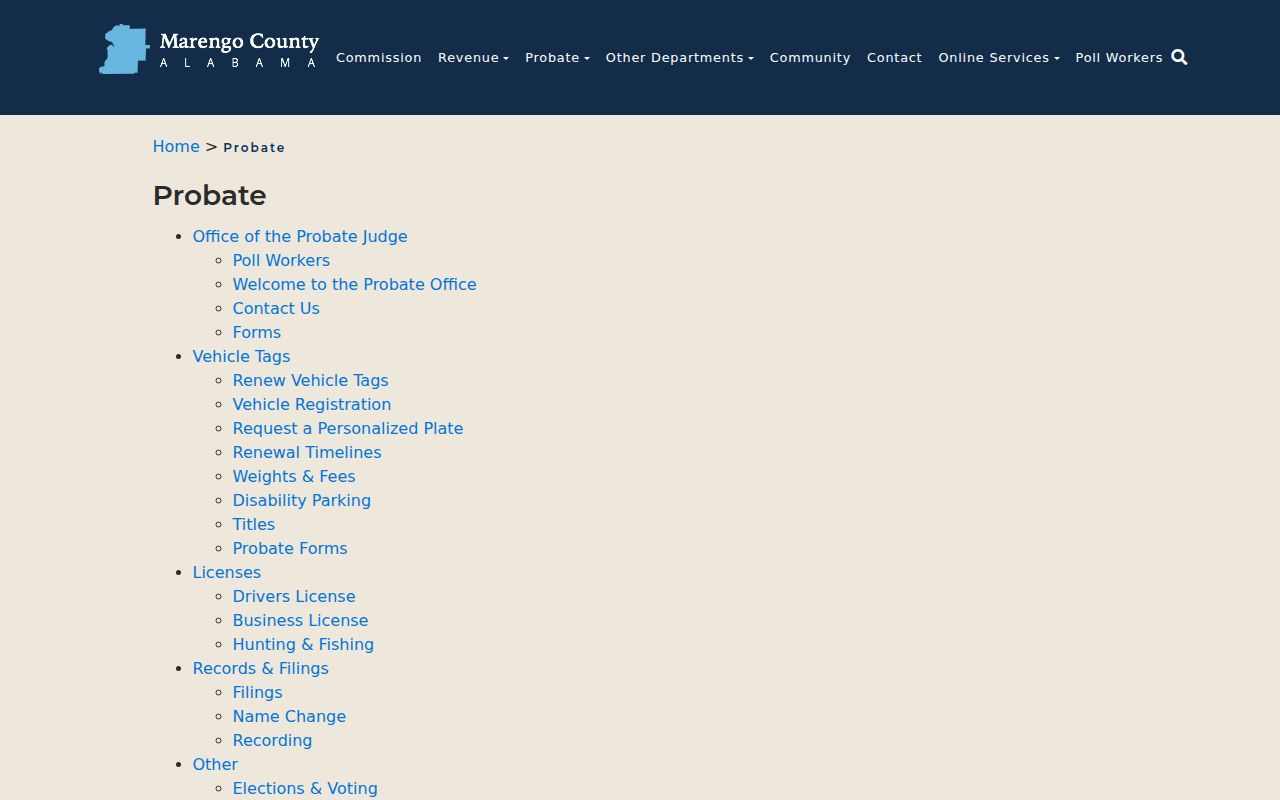
Task: Click the Weights & Fees link
Action: (294, 477)
